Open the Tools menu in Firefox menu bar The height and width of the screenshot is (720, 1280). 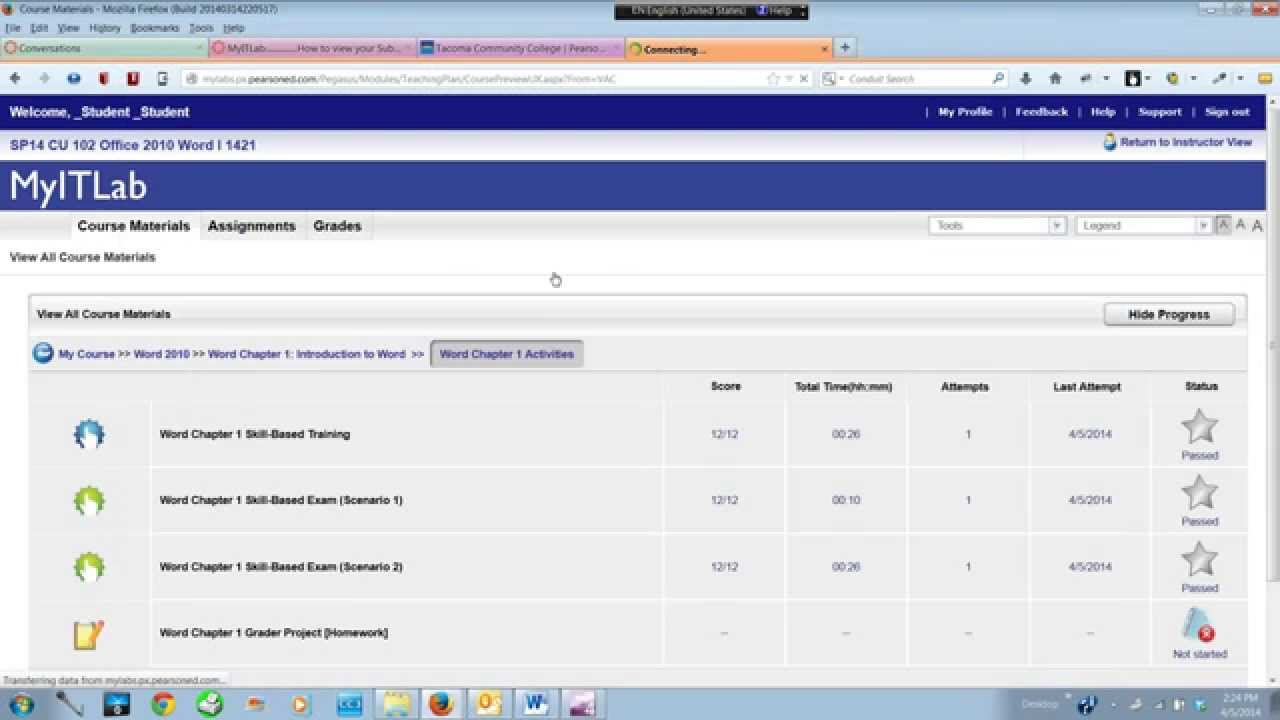pyautogui.click(x=201, y=28)
